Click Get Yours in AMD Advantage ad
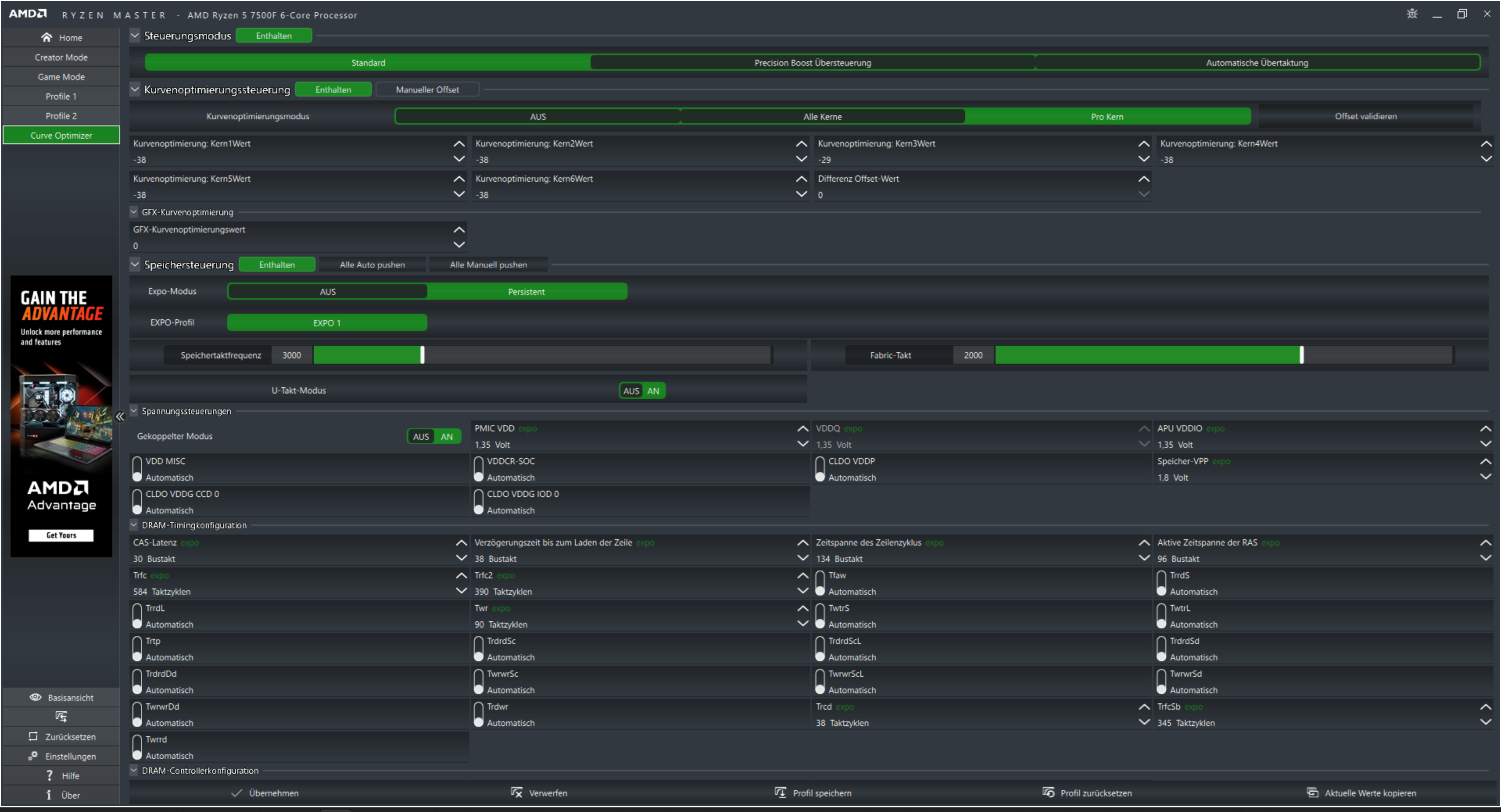The width and height of the screenshot is (1501, 812). click(61, 535)
